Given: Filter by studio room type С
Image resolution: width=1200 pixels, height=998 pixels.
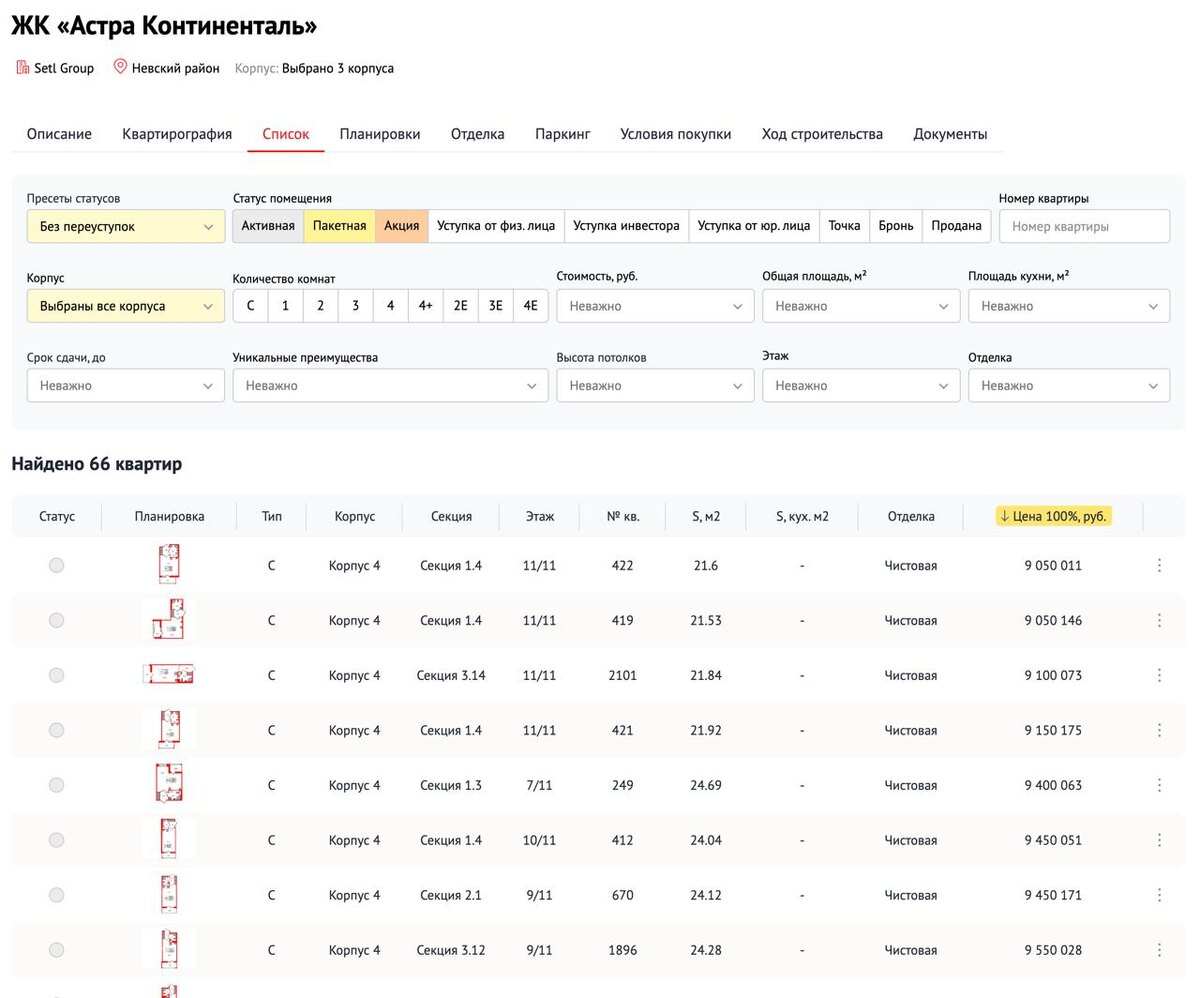Looking at the screenshot, I should [x=250, y=306].
